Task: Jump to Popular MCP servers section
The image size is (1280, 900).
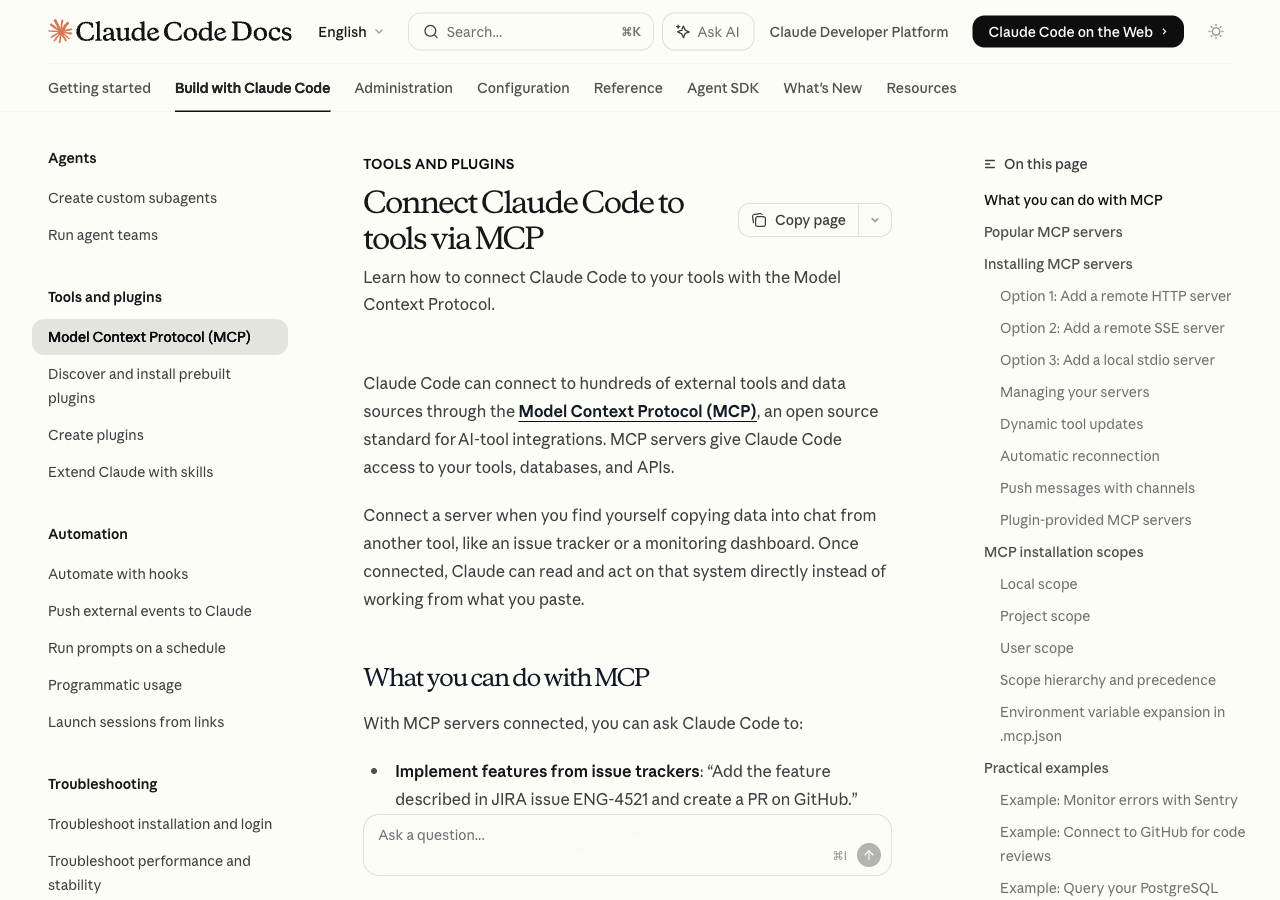Action: pyautogui.click(x=1053, y=232)
